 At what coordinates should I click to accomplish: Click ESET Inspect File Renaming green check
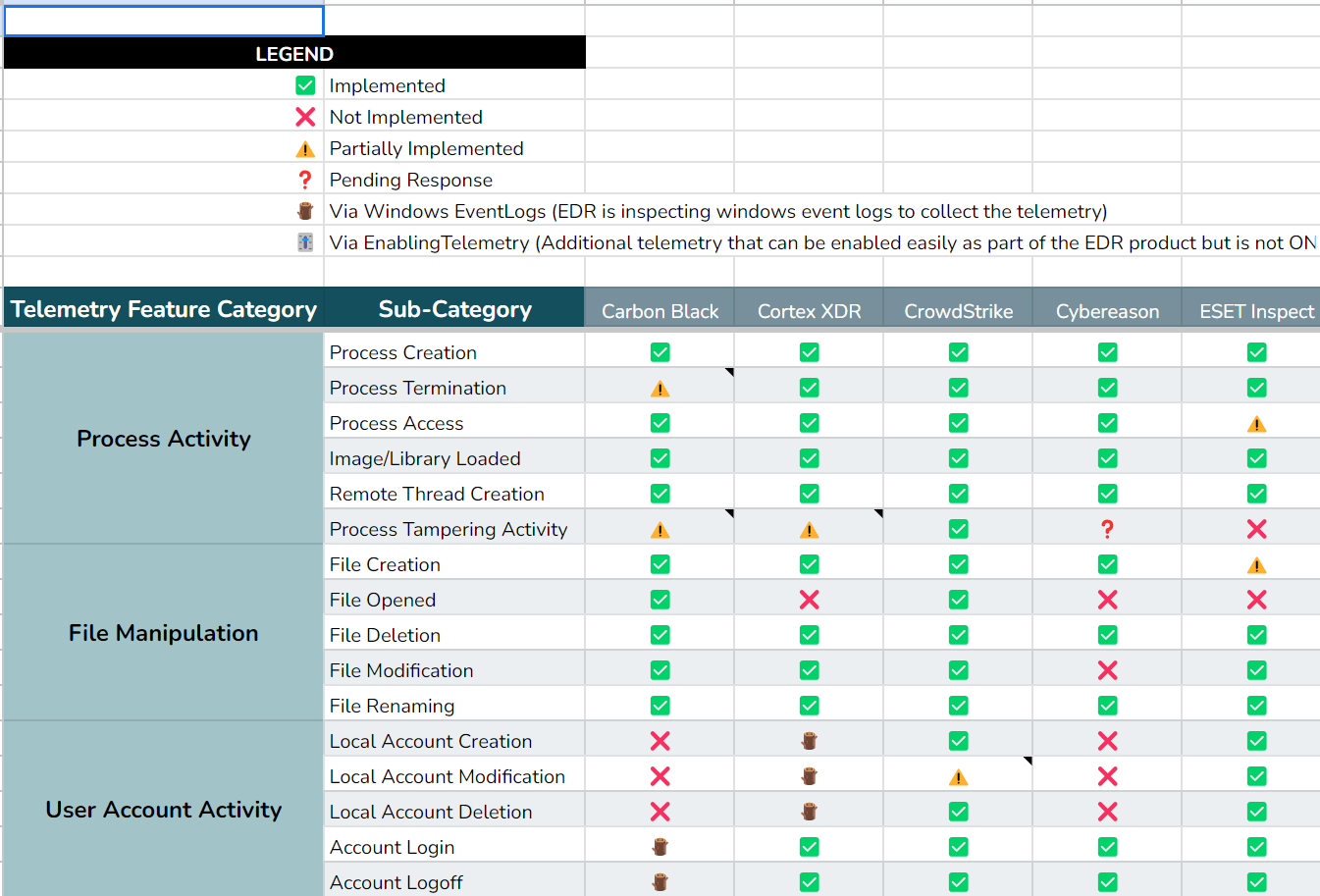[x=1257, y=706]
